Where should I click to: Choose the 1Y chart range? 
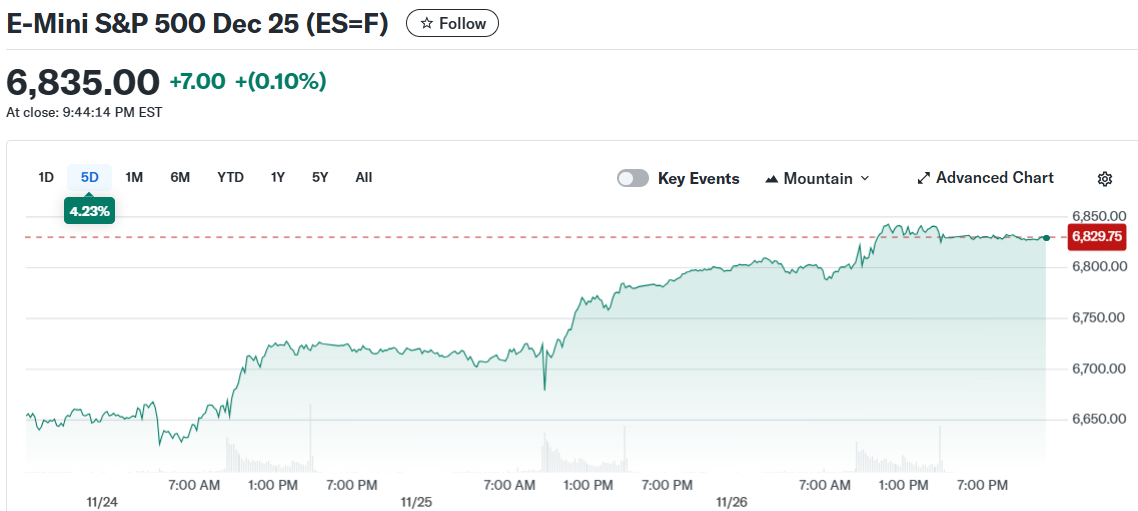(x=278, y=177)
